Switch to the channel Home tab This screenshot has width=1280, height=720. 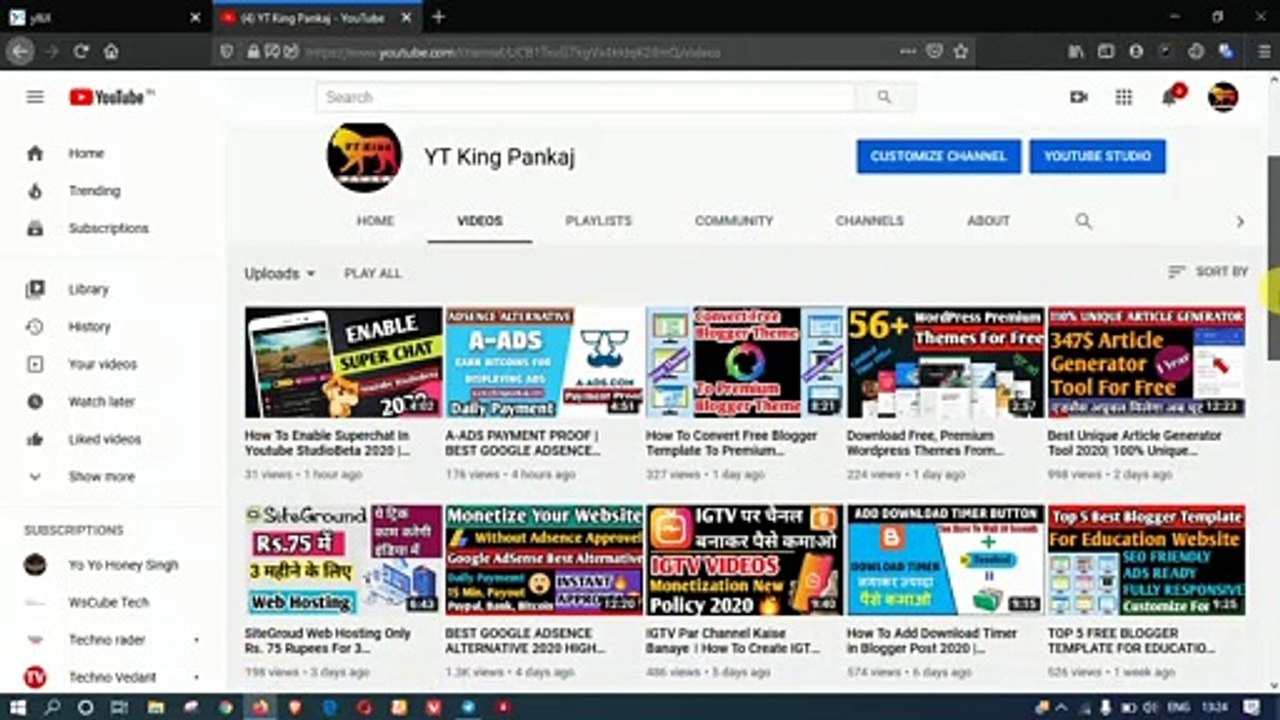[x=376, y=221]
